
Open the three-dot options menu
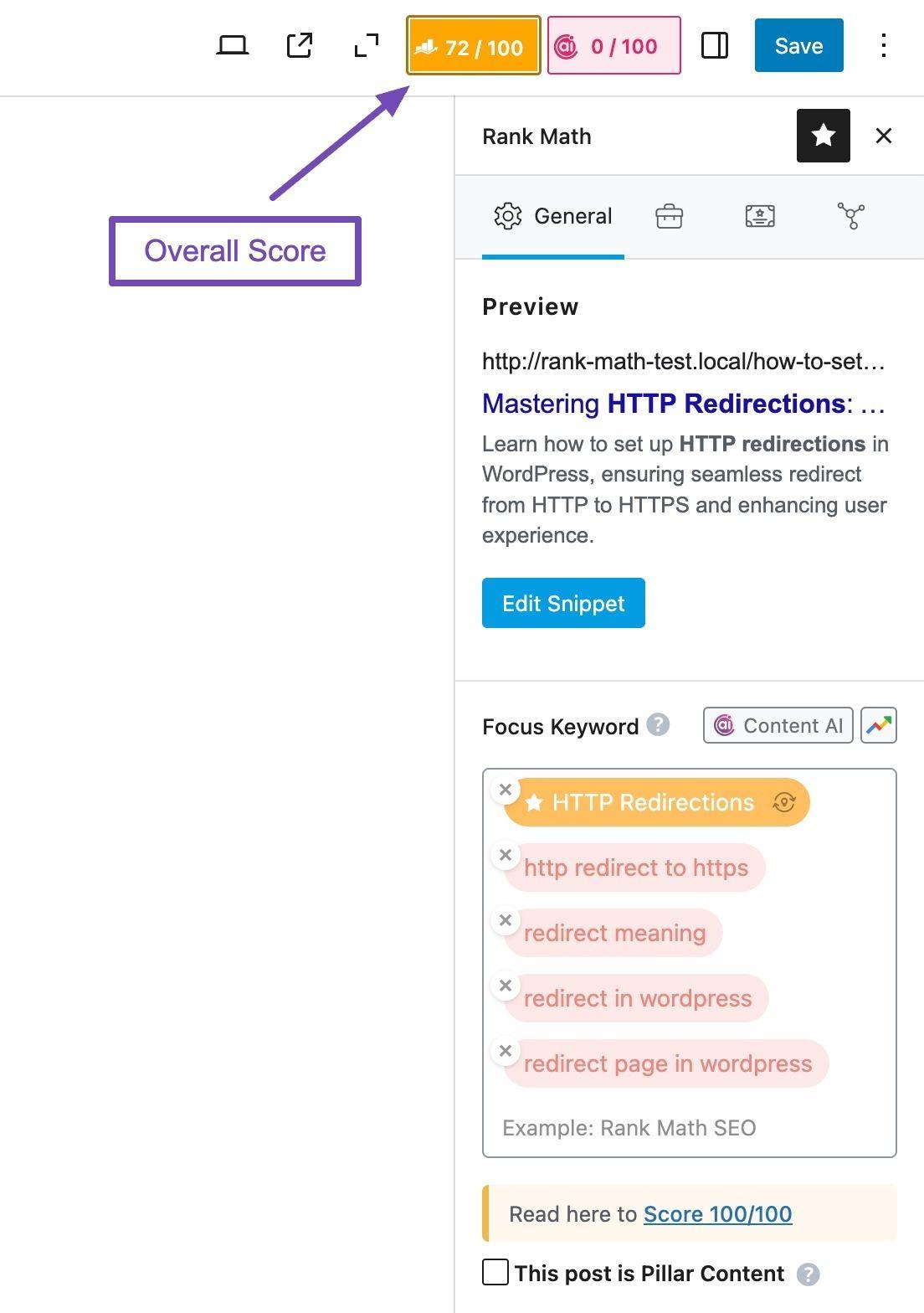click(x=883, y=45)
